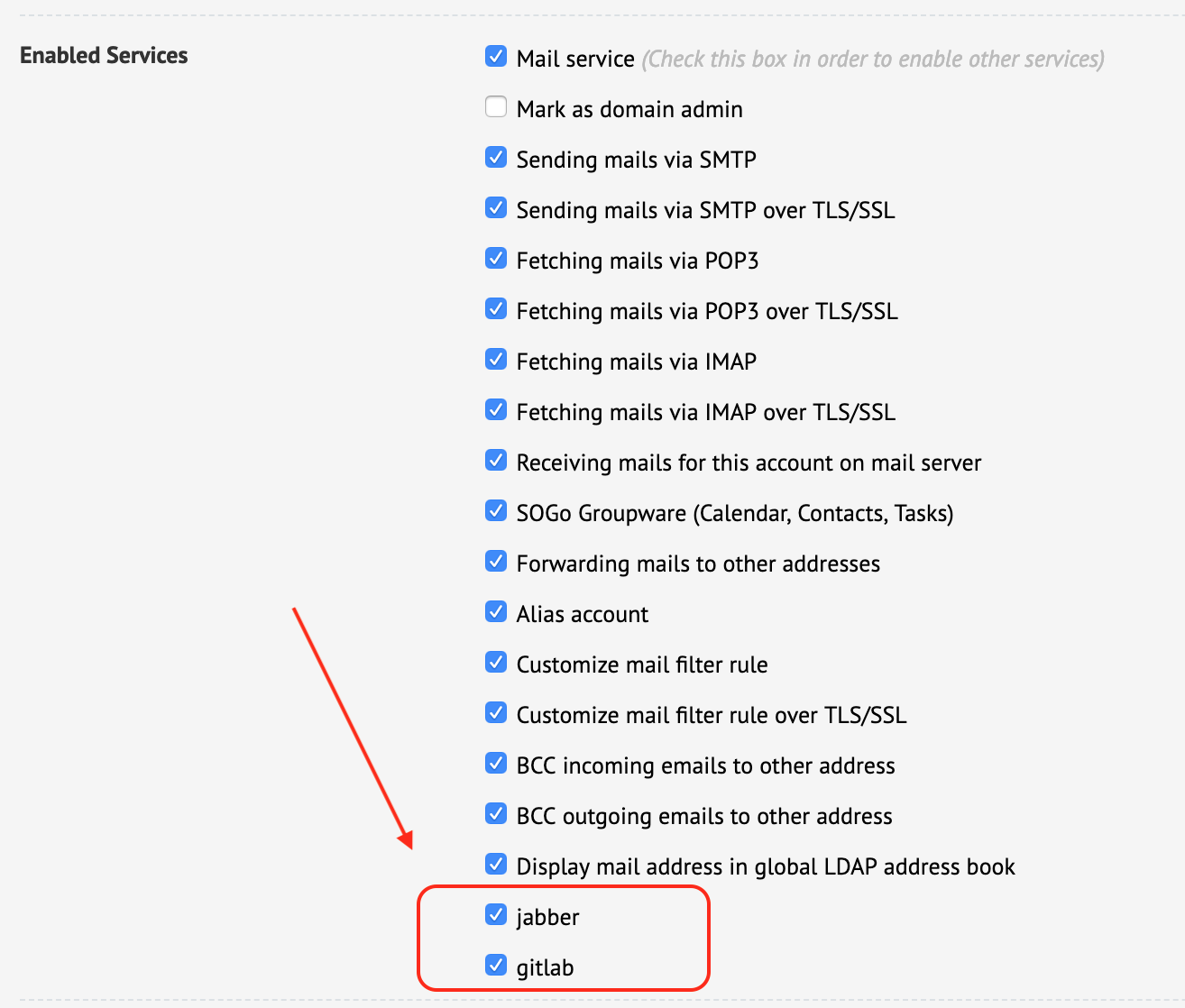
Task: Uncheck Forwarding mails to other addresses
Action: [496, 562]
